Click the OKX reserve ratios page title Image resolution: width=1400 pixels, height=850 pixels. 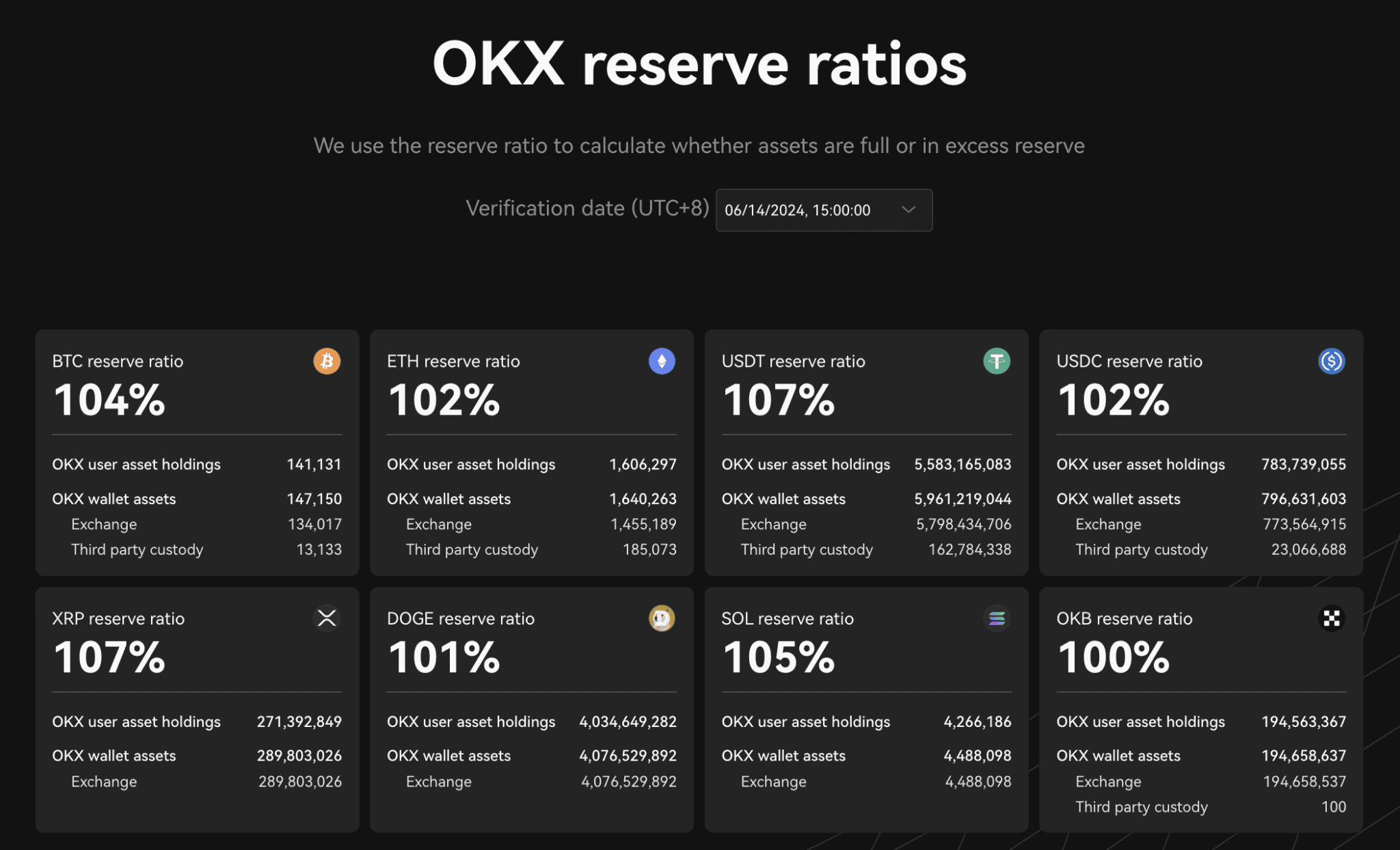[699, 64]
